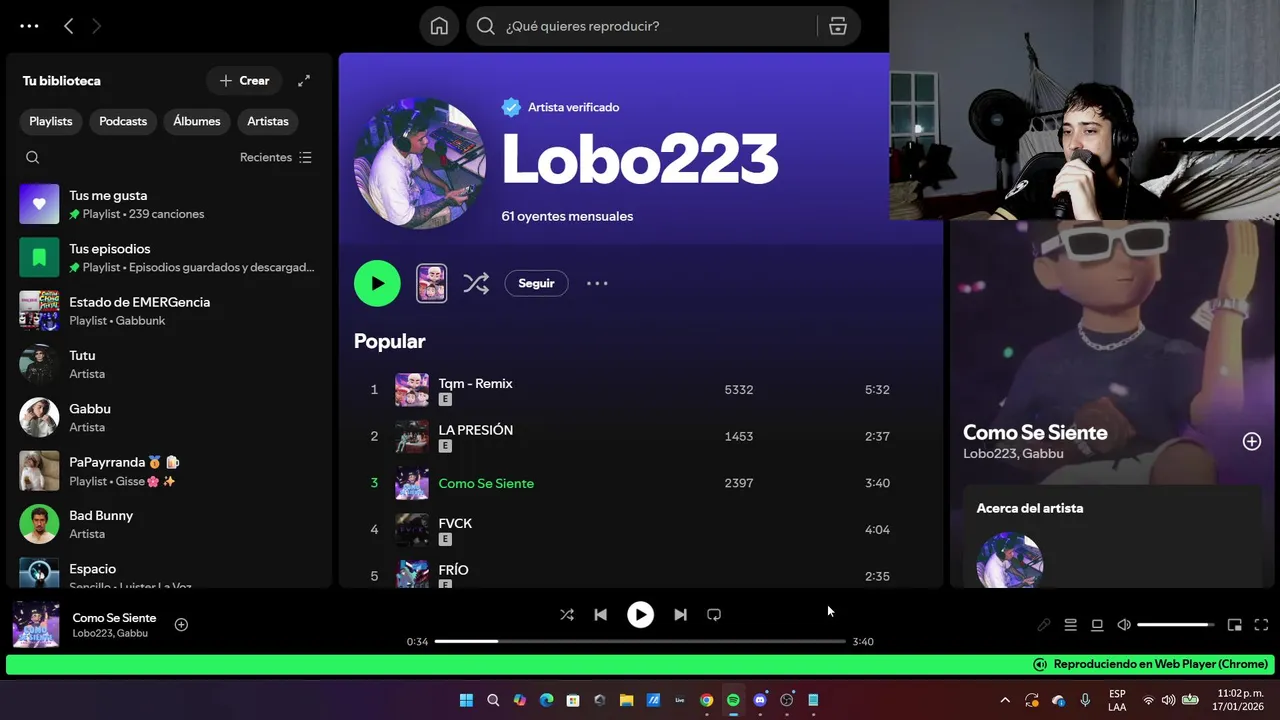The width and height of the screenshot is (1280, 720).
Task: Go to the Spotify Home icon
Action: tap(439, 26)
